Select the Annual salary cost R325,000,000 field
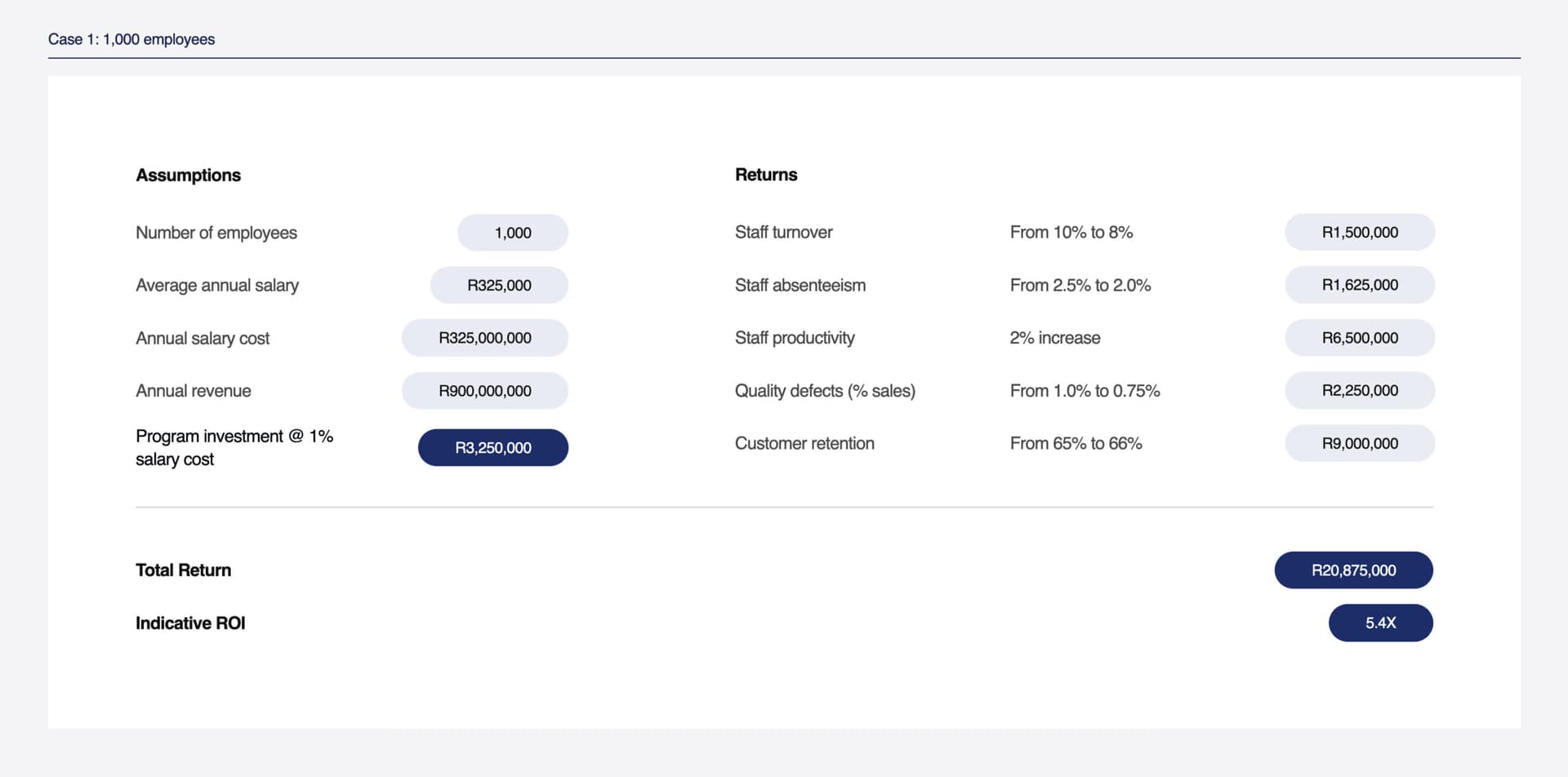 click(485, 338)
